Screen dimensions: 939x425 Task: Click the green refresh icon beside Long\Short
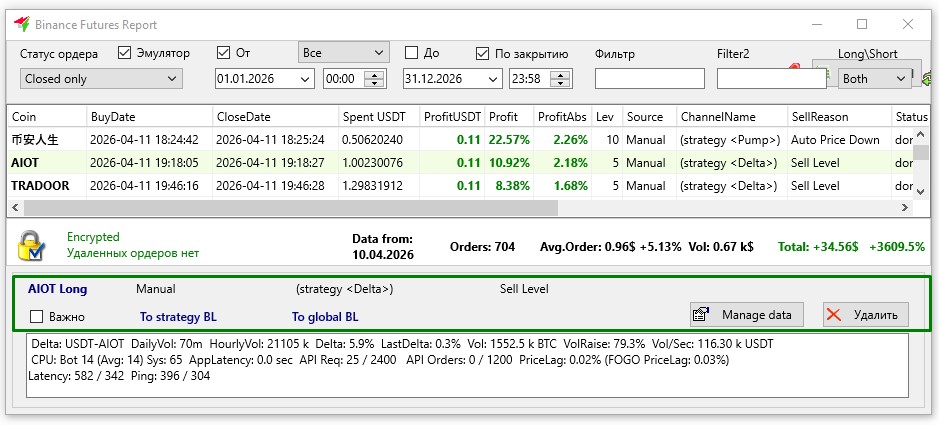pyautogui.click(x=928, y=77)
